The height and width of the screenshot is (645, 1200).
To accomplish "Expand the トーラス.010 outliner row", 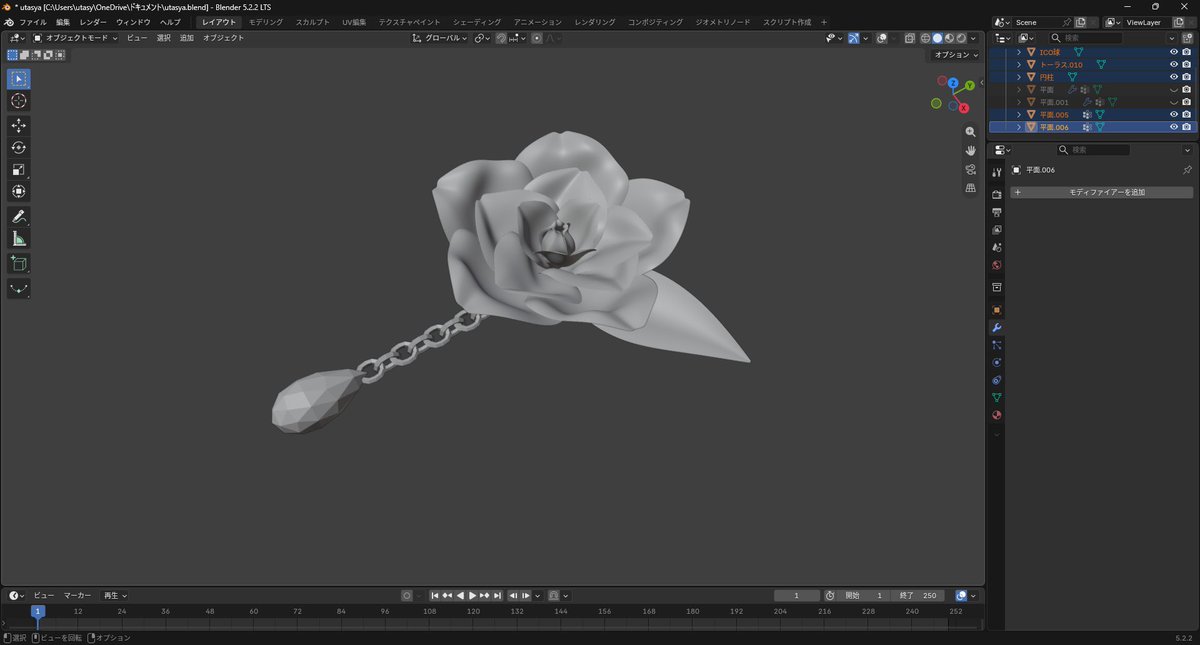I will 1019,64.
